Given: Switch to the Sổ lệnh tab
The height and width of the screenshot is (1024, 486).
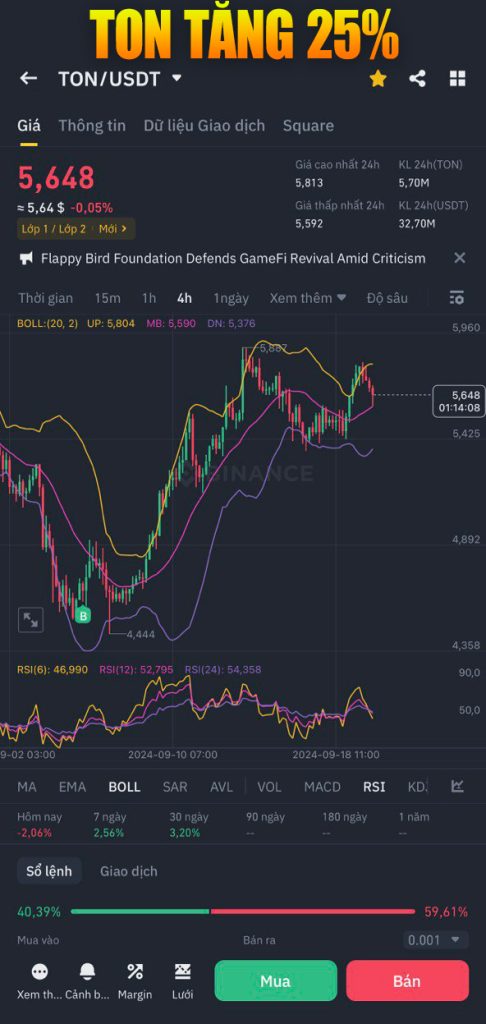Looking at the screenshot, I should tap(49, 871).
